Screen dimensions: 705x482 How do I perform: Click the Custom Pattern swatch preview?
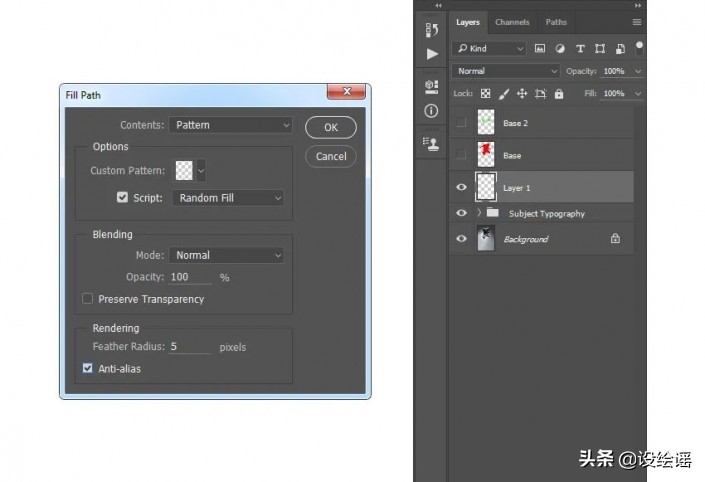[x=184, y=171]
